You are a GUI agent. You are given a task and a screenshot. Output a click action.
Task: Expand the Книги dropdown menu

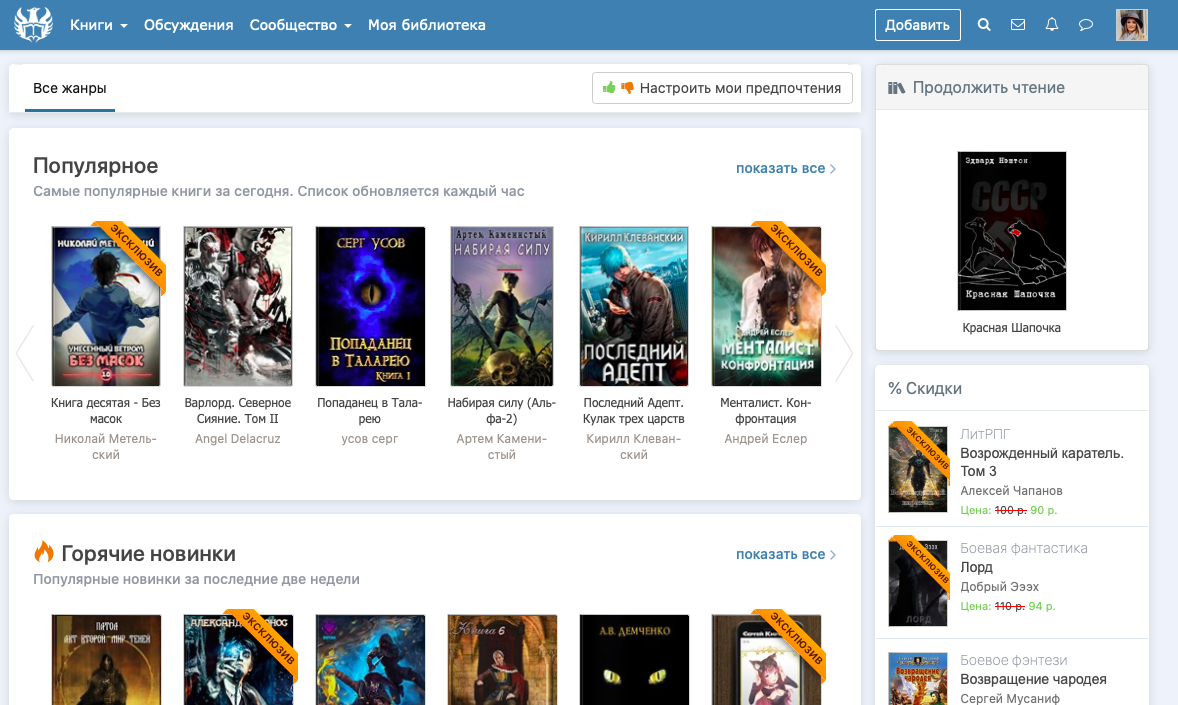click(98, 25)
